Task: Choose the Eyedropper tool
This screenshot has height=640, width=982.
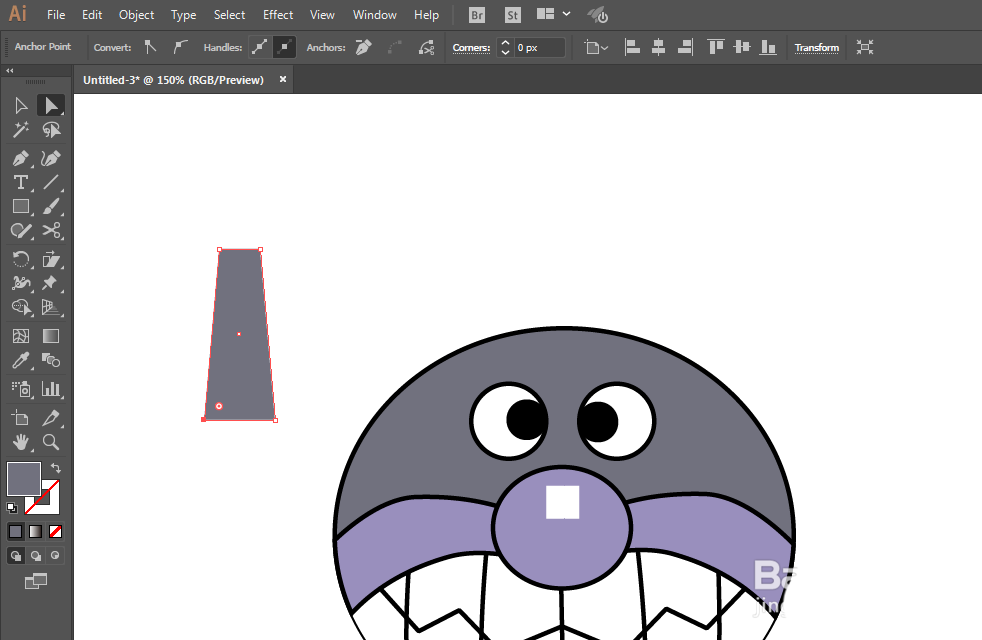Action: (x=21, y=361)
